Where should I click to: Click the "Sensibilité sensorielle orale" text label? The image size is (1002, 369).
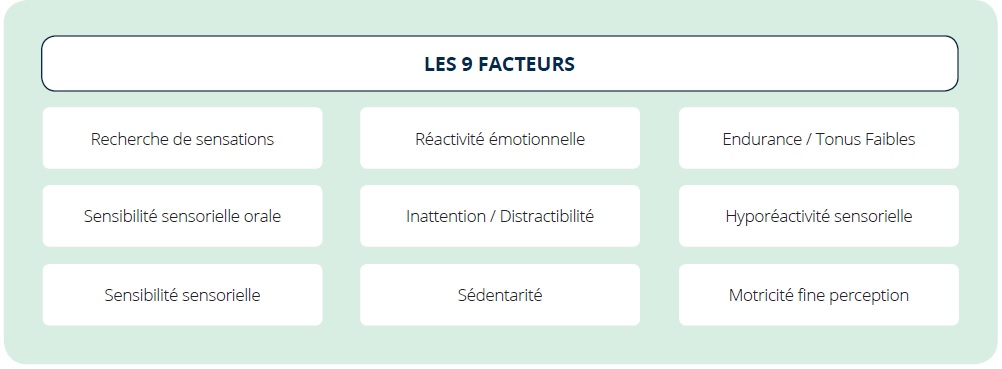[182, 216]
